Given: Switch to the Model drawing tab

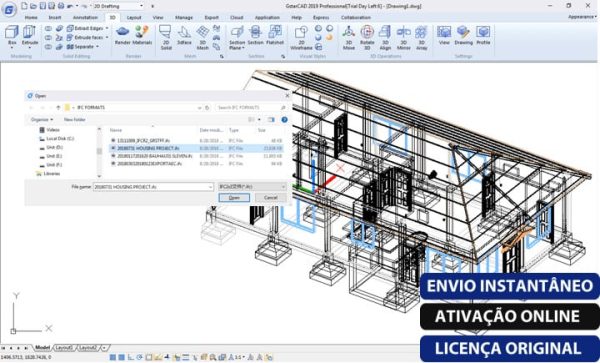Looking at the screenshot, I should (x=42, y=348).
